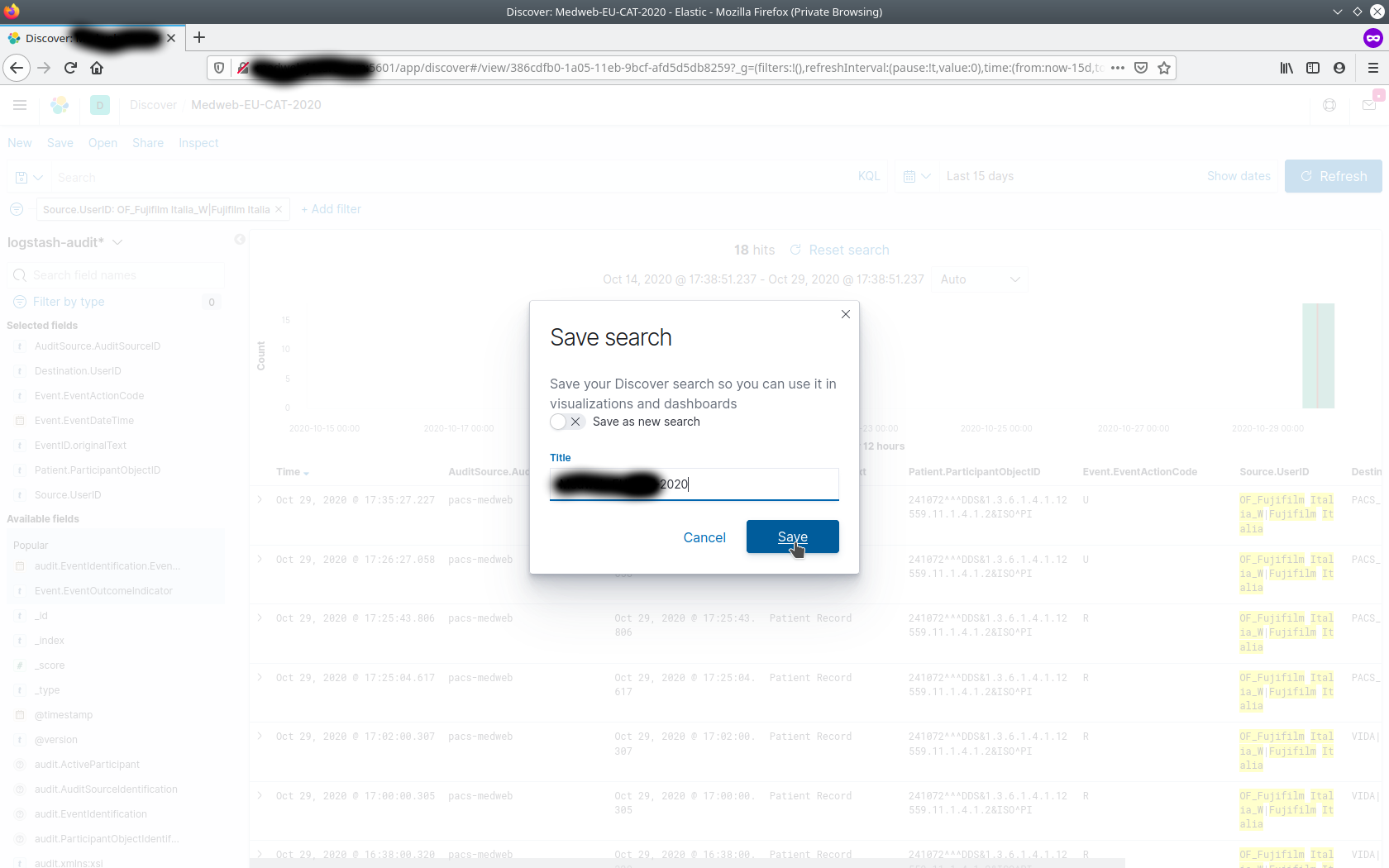
Task: Expand the Oct 29 17:25:43.806 row
Action: (260, 618)
